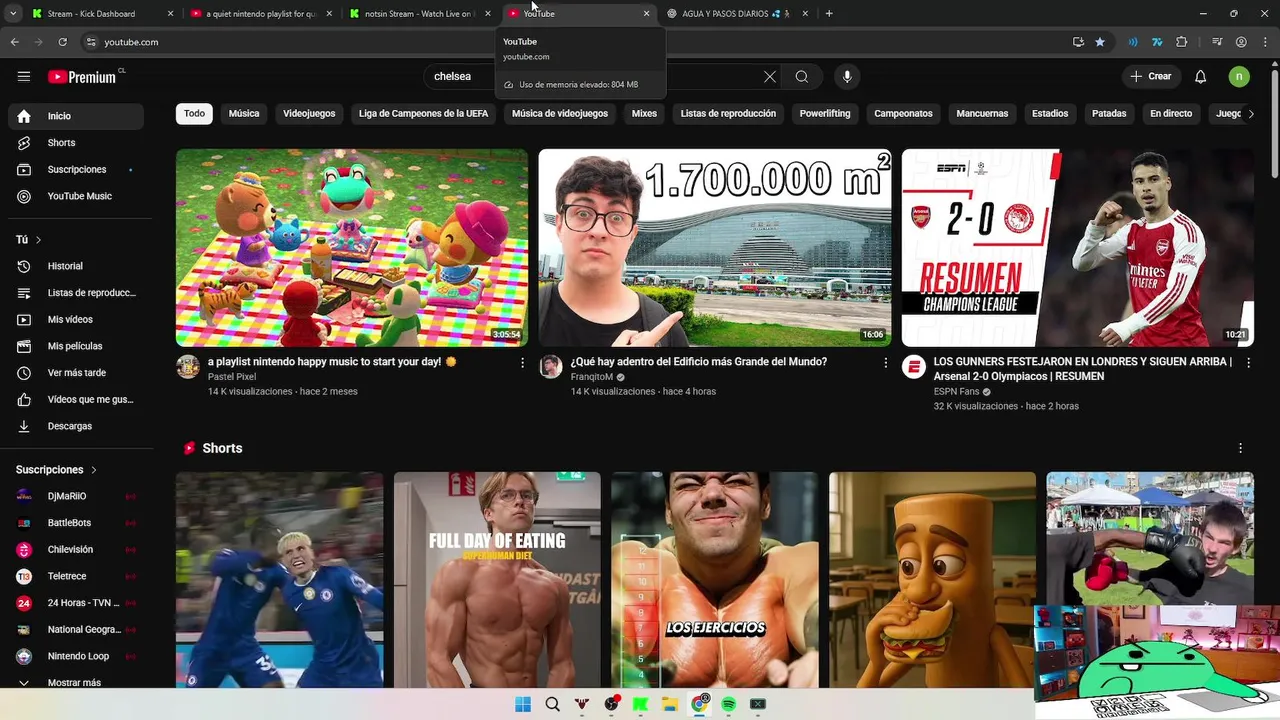Go back in browser history
This screenshot has width=1280, height=720.
pyautogui.click(x=14, y=42)
